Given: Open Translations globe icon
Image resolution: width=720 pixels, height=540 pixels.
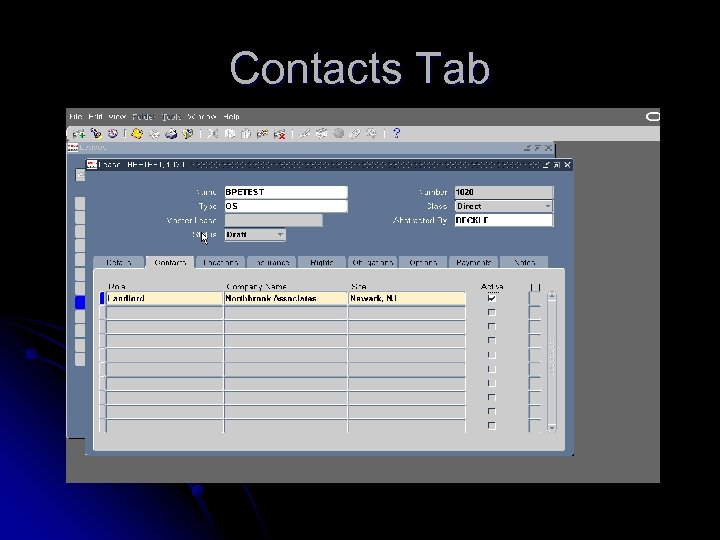Looking at the screenshot, I should point(338,134).
